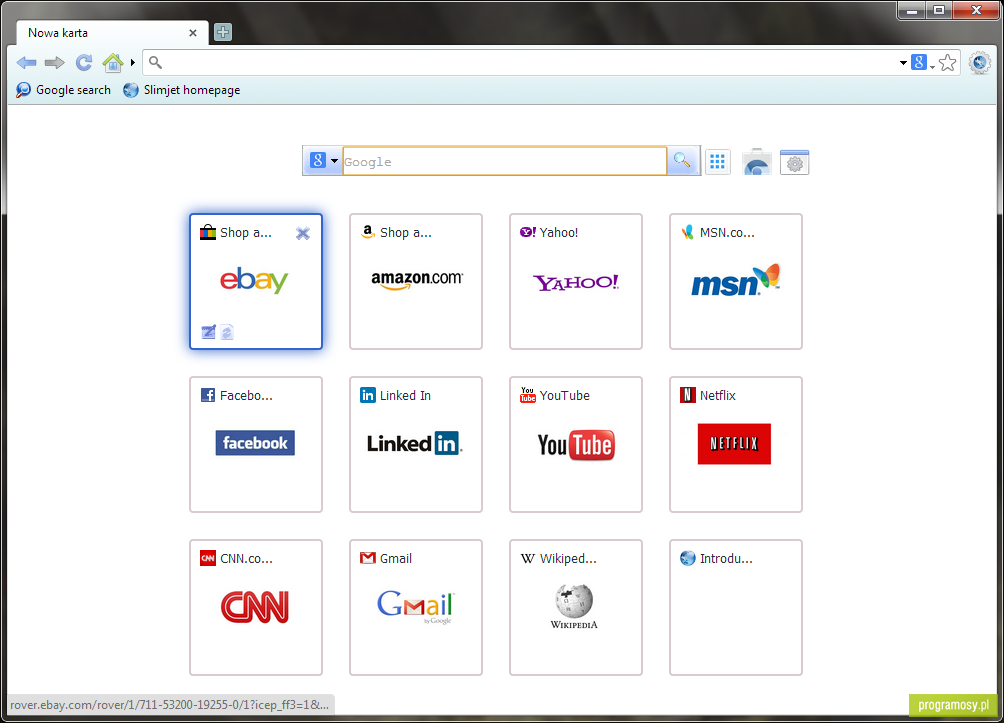Open the eBay speed dial tile
The height and width of the screenshot is (723, 1004).
click(x=255, y=281)
